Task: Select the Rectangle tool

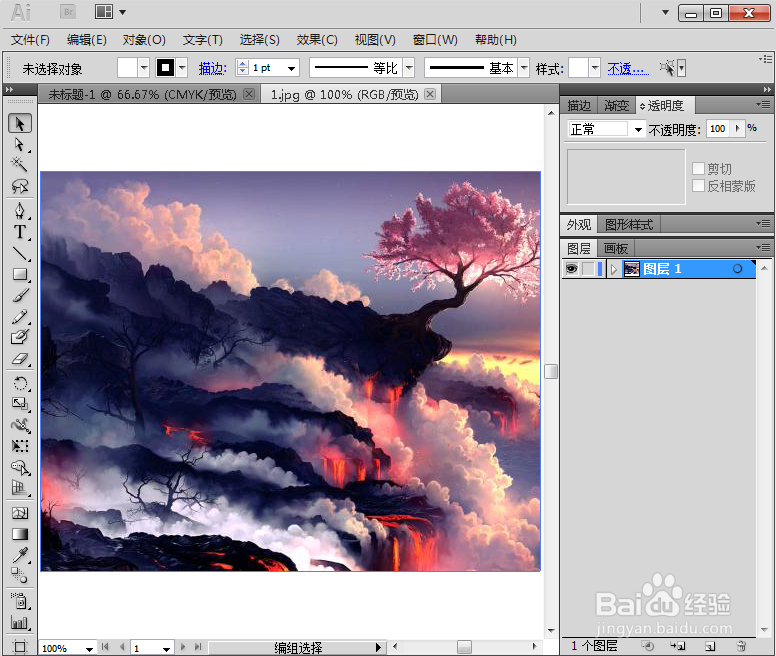Action: coord(20,274)
